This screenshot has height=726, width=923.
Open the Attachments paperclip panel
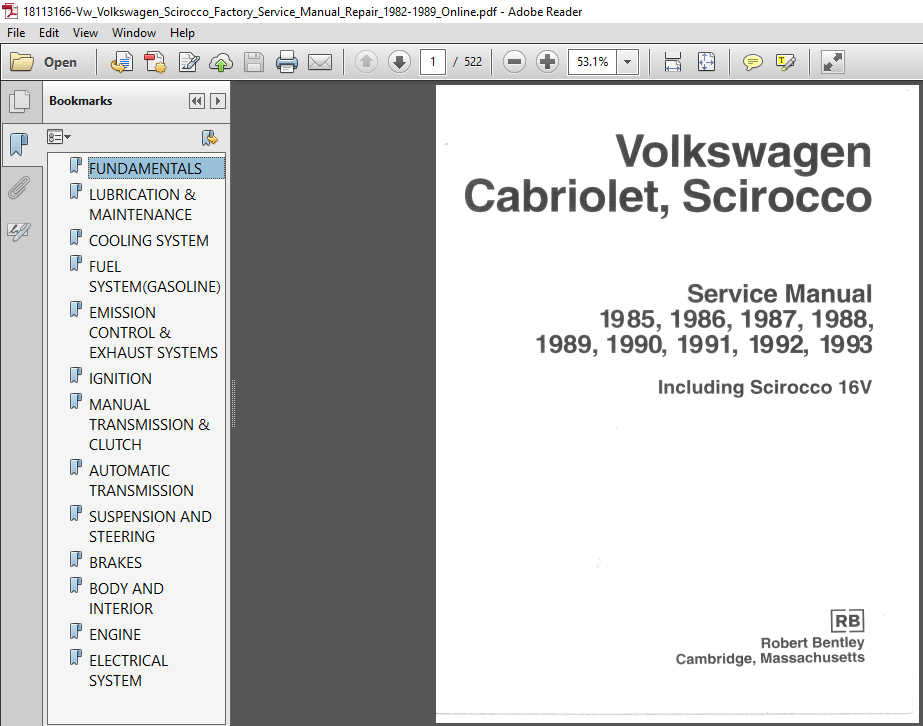(19, 188)
